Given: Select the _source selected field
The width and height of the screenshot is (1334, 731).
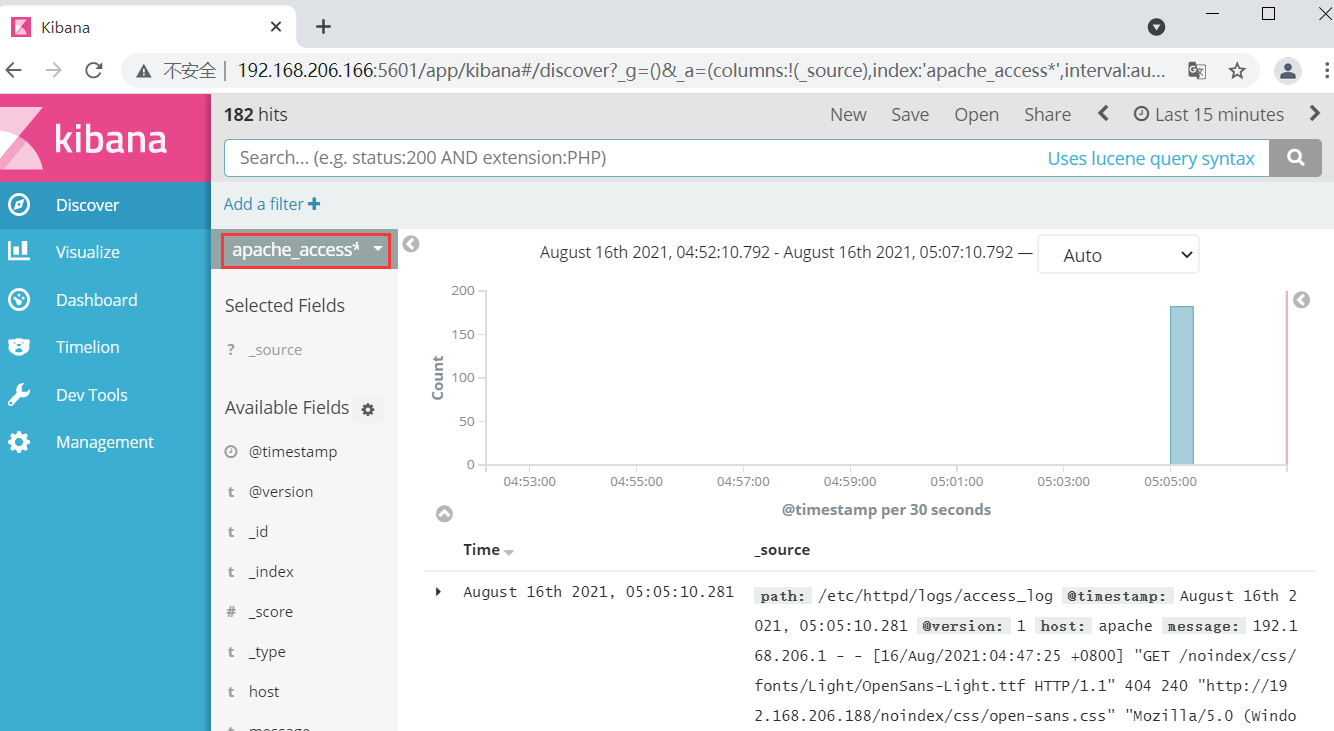Looking at the screenshot, I should 275,350.
